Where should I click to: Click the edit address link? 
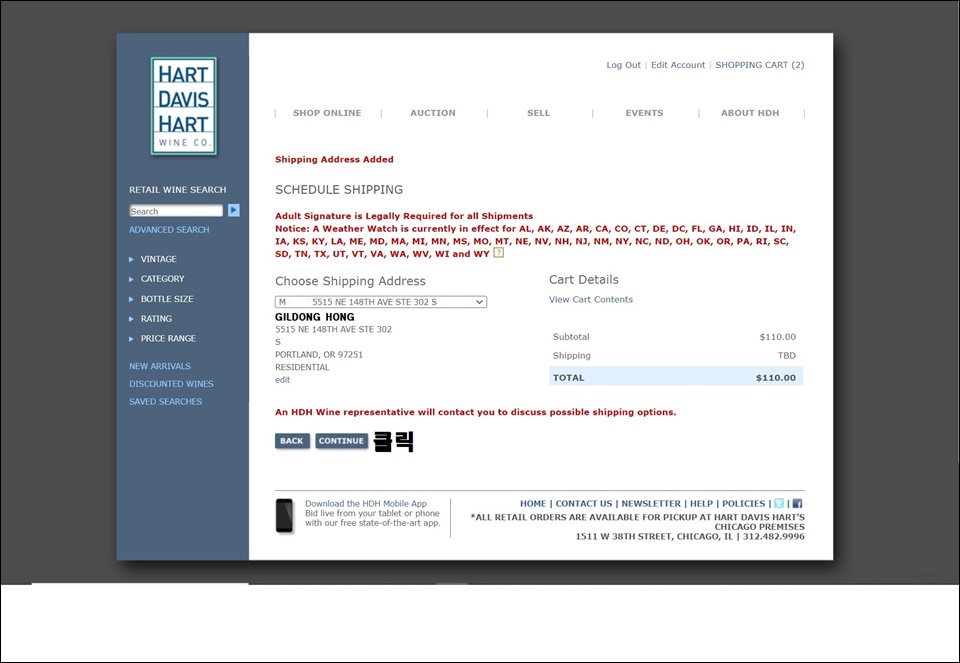pyautogui.click(x=282, y=380)
